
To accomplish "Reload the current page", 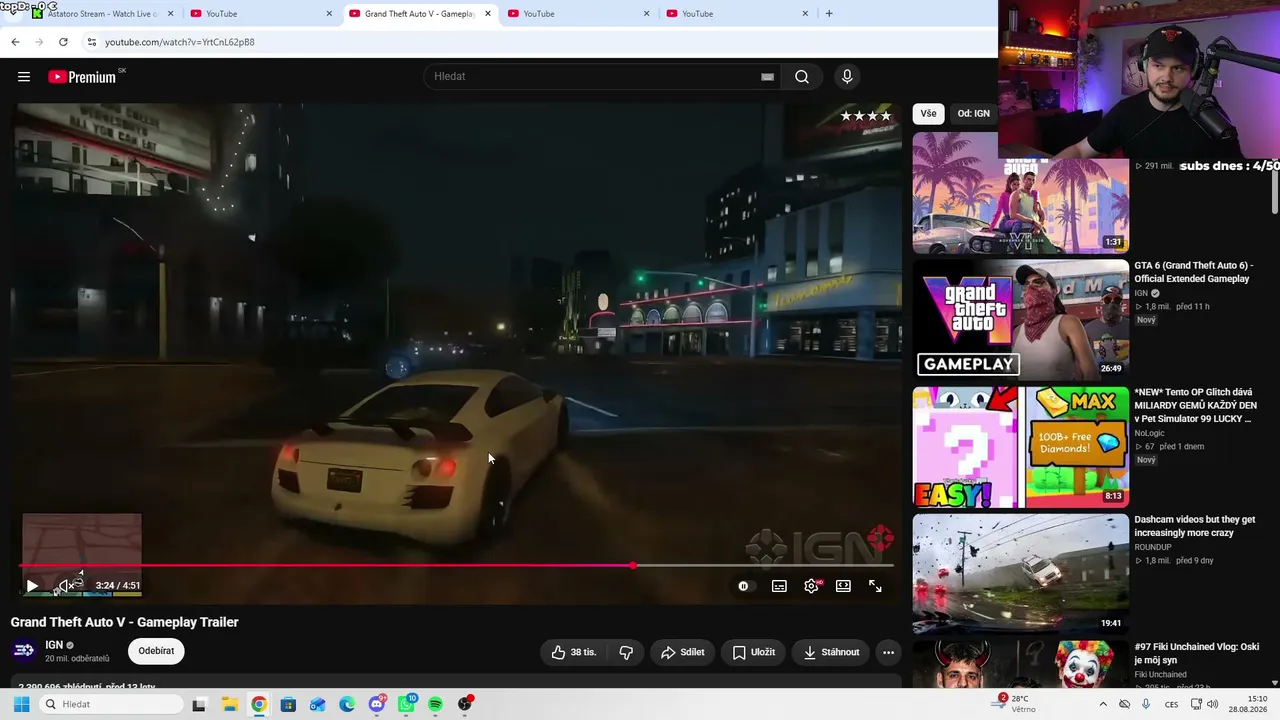I will pos(63,42).
